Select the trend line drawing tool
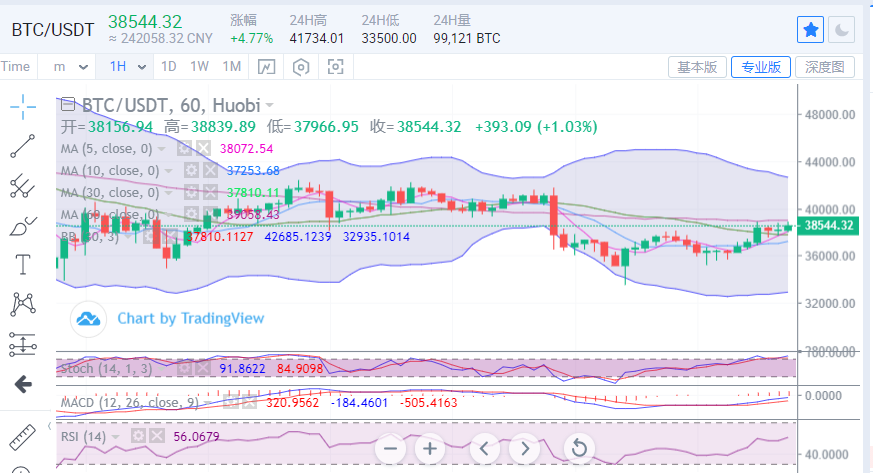 coord(23,146)
